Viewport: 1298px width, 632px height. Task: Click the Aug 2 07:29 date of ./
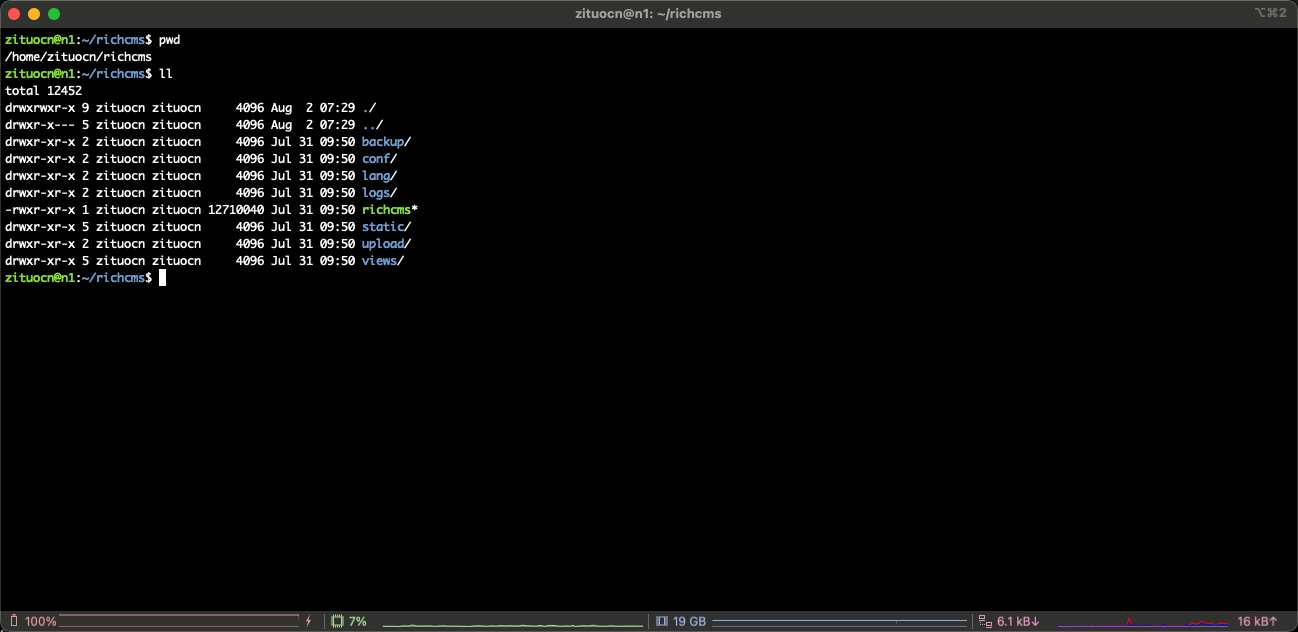[x=313, y=108]
